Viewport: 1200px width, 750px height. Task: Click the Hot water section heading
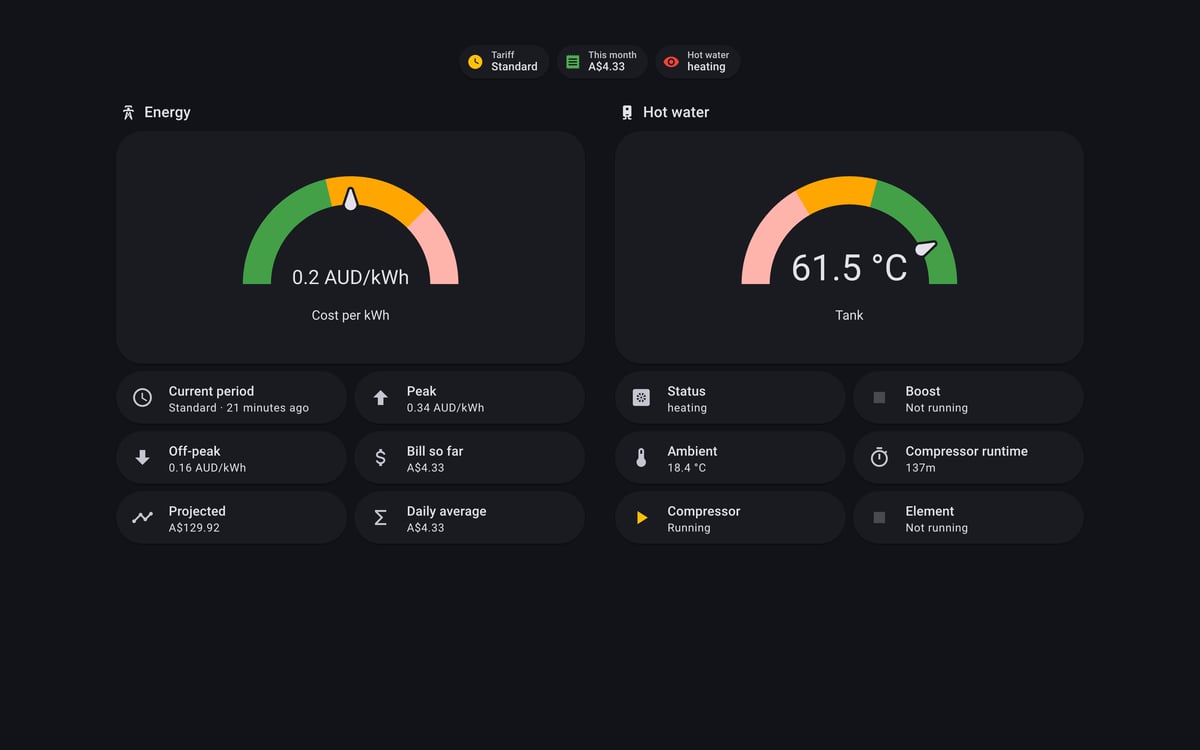tap(676, 112)
